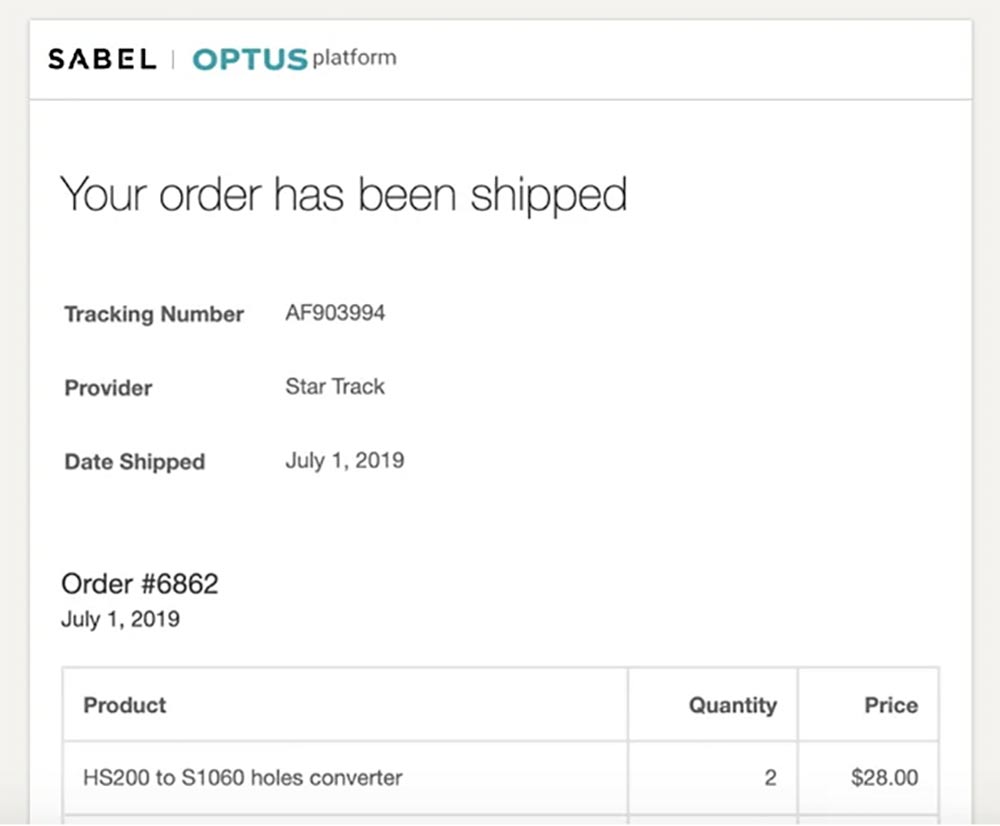
Task: Click the date value beside Date Shipped
Action: 344,461
